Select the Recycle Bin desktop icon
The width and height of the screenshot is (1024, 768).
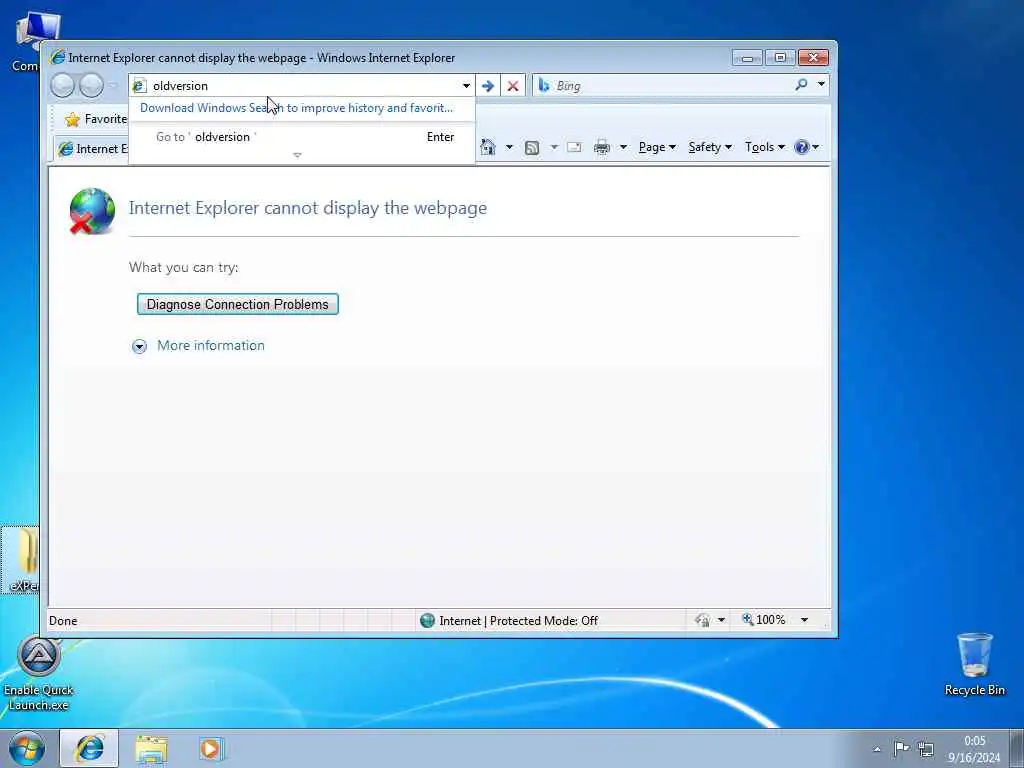coord(974,664)
